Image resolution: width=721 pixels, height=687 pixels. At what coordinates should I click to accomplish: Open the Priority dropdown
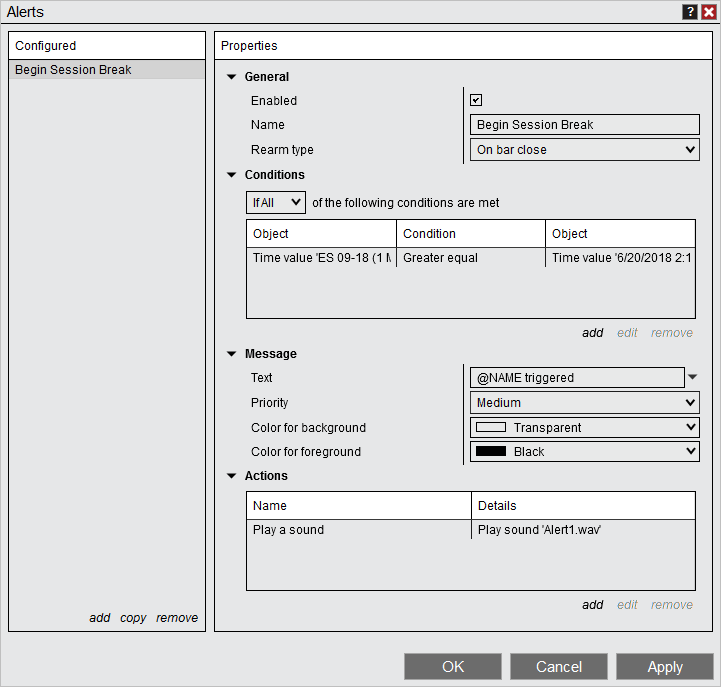click(585, 403)
